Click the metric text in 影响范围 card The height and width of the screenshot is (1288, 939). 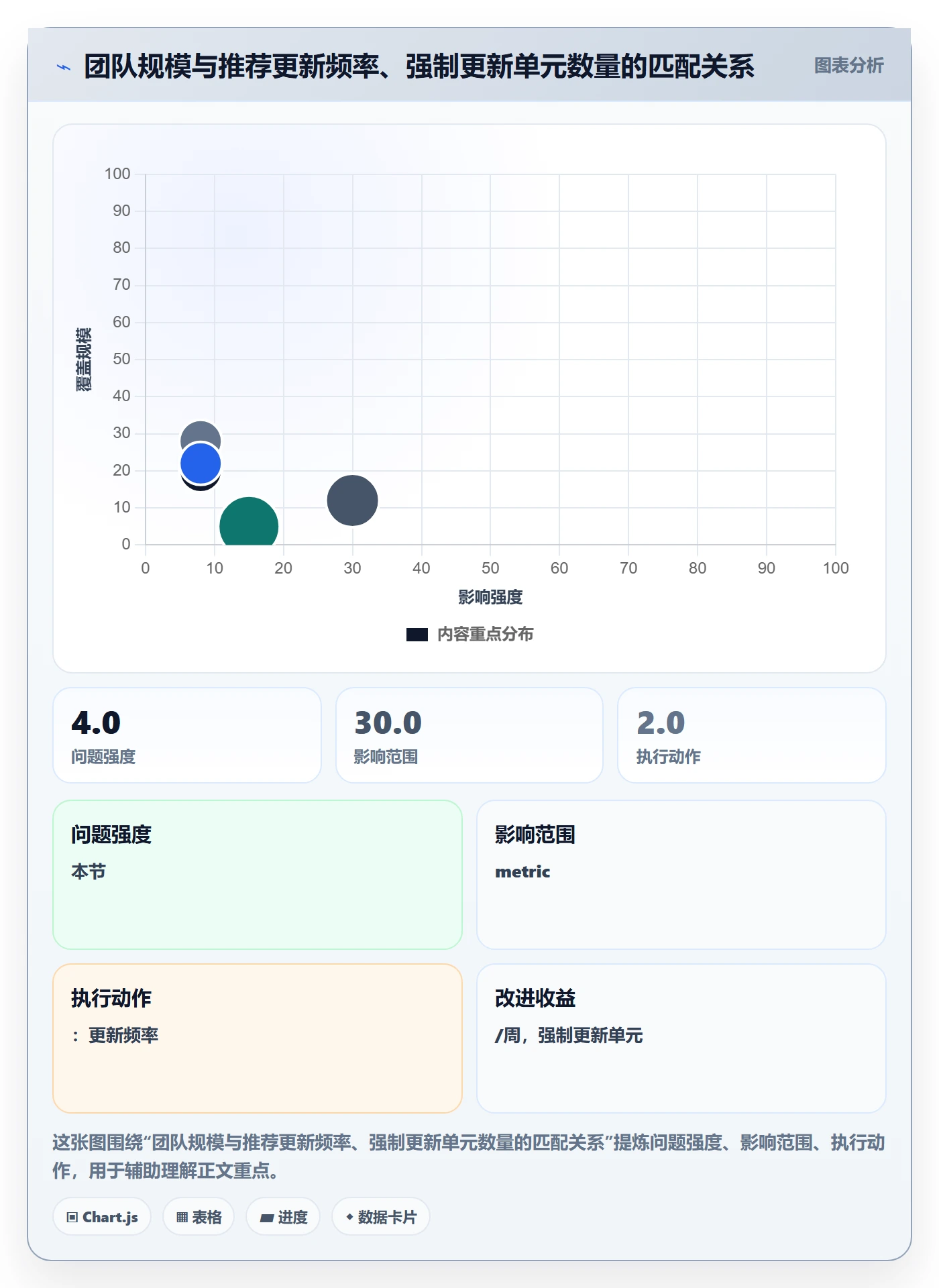(522, 872)
